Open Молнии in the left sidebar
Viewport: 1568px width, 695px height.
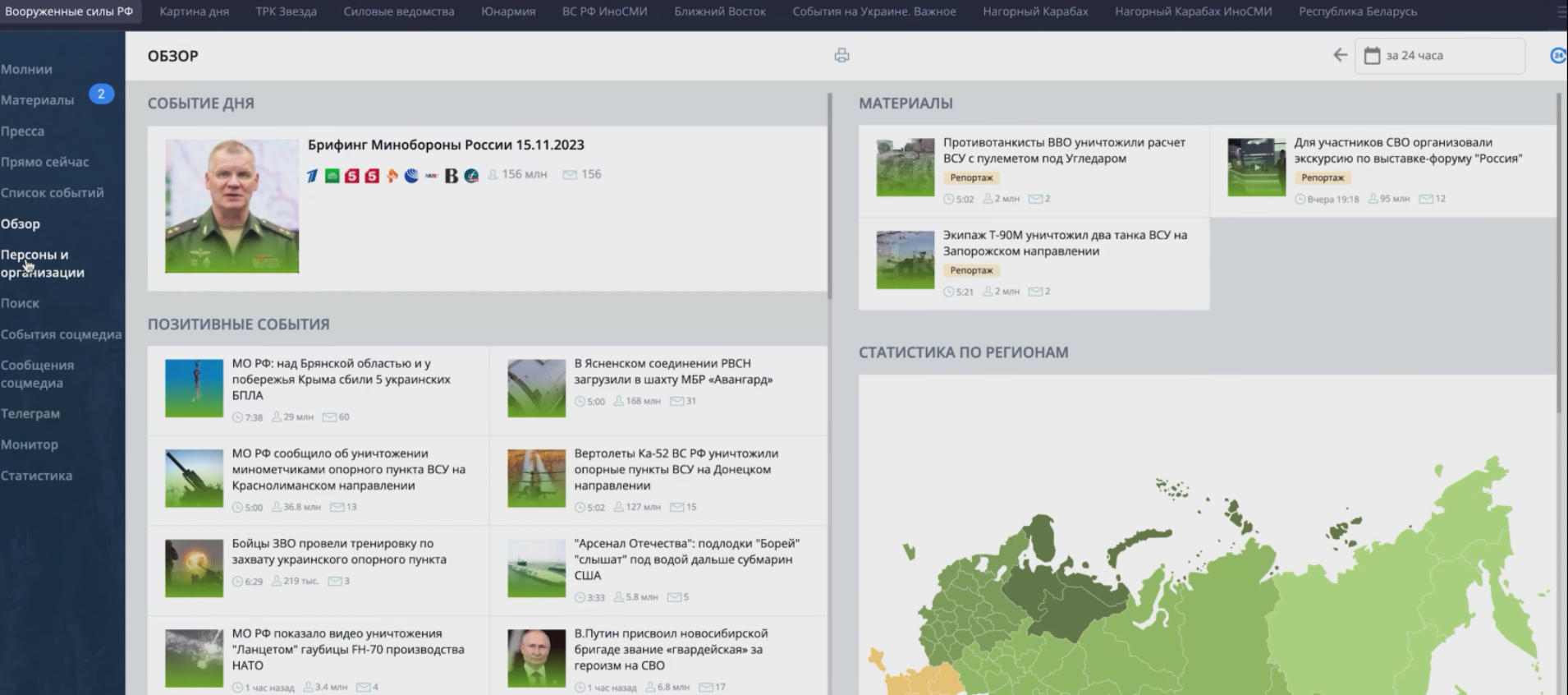(26, 70)
